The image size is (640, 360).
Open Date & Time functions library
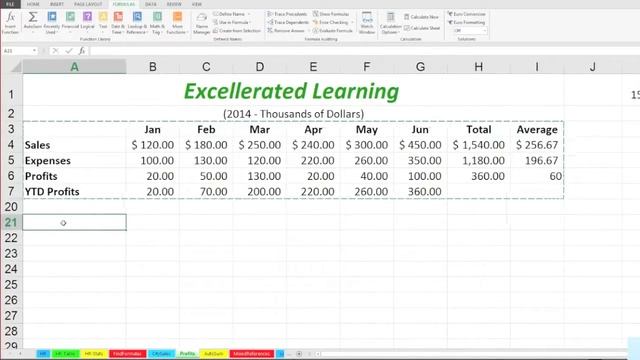tap(118, 23)
